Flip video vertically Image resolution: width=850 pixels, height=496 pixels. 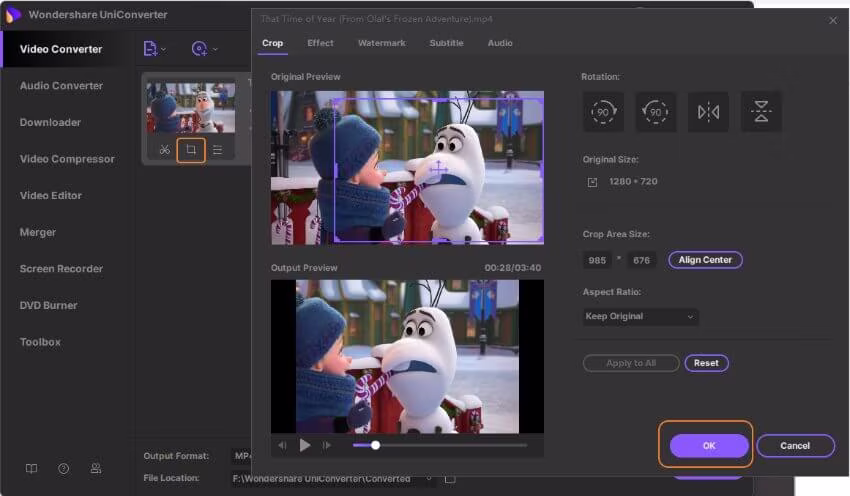[761, 112]
